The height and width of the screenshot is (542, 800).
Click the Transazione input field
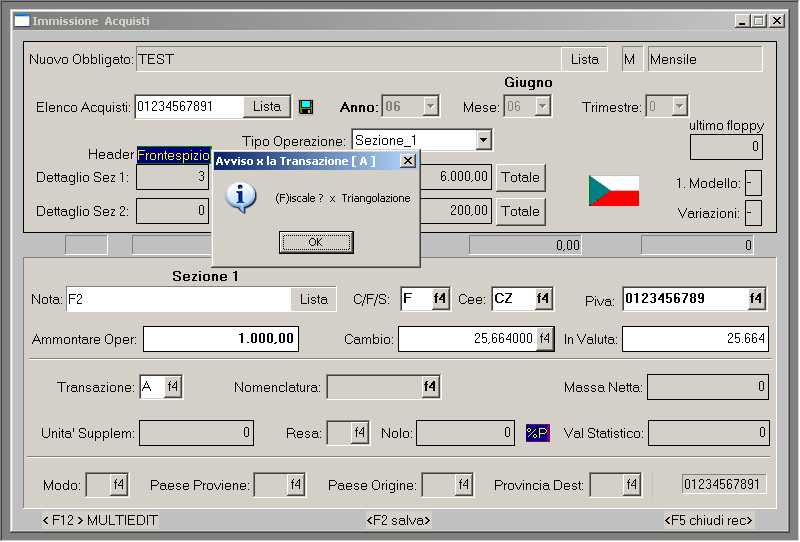(152, 387)
